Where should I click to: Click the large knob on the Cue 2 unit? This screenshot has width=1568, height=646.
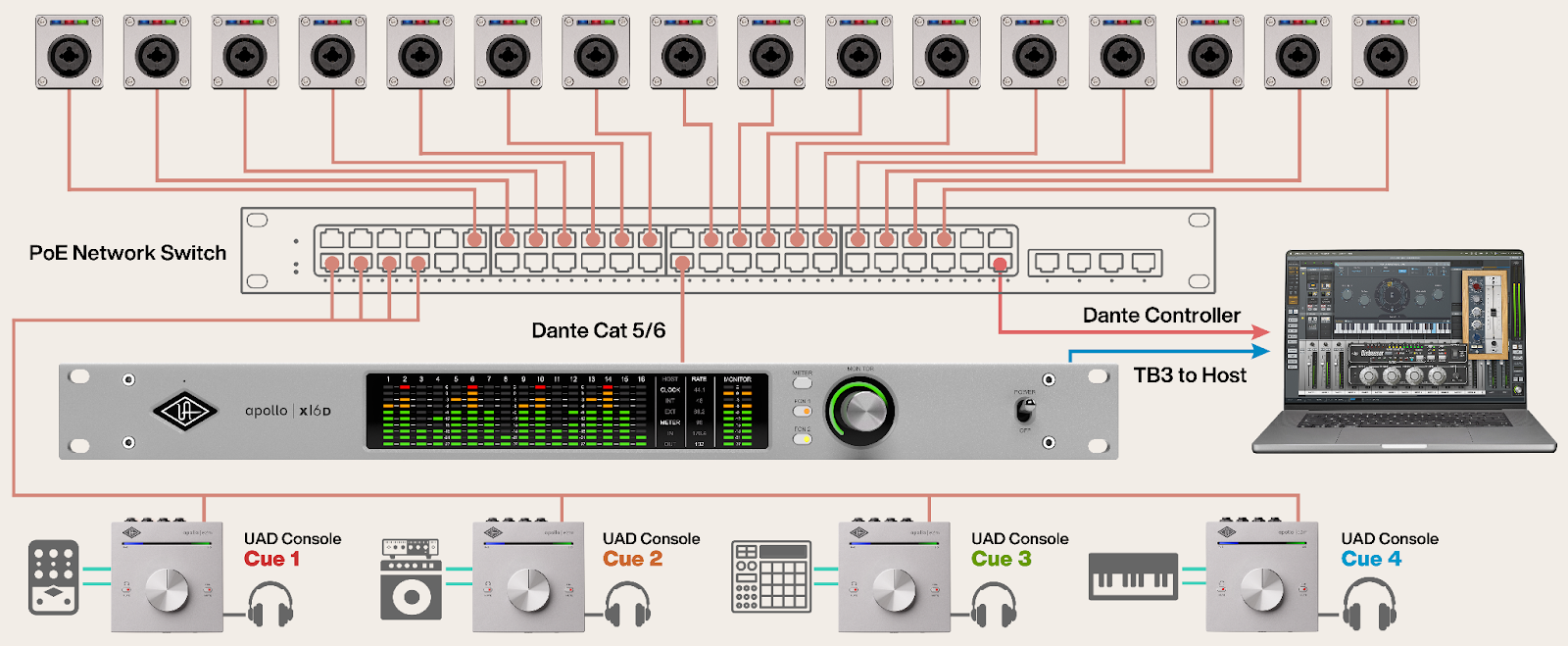click(x=529, y=590)
